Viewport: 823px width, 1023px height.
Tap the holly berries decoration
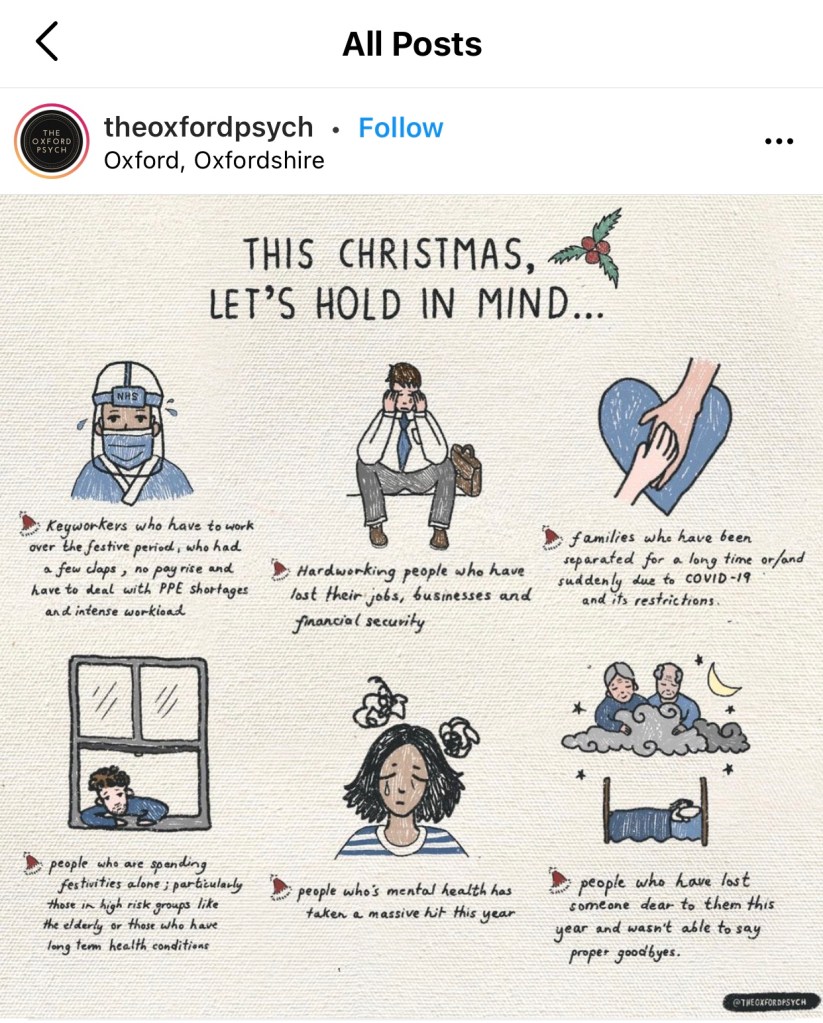tap(587, 246)
